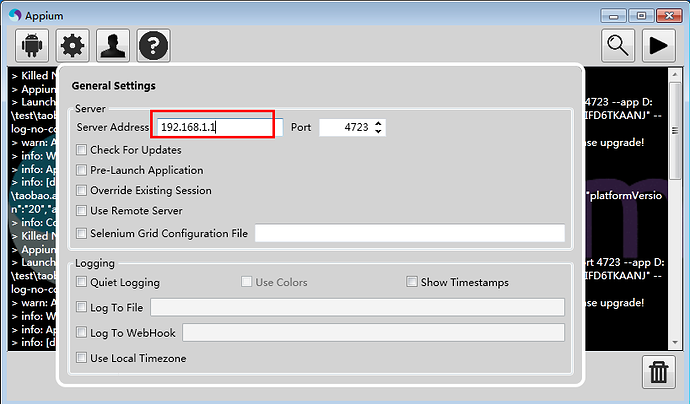The image size is (690, 404).
Task: Click log scrollbar down arrow
Action: (x=675, y=343)
